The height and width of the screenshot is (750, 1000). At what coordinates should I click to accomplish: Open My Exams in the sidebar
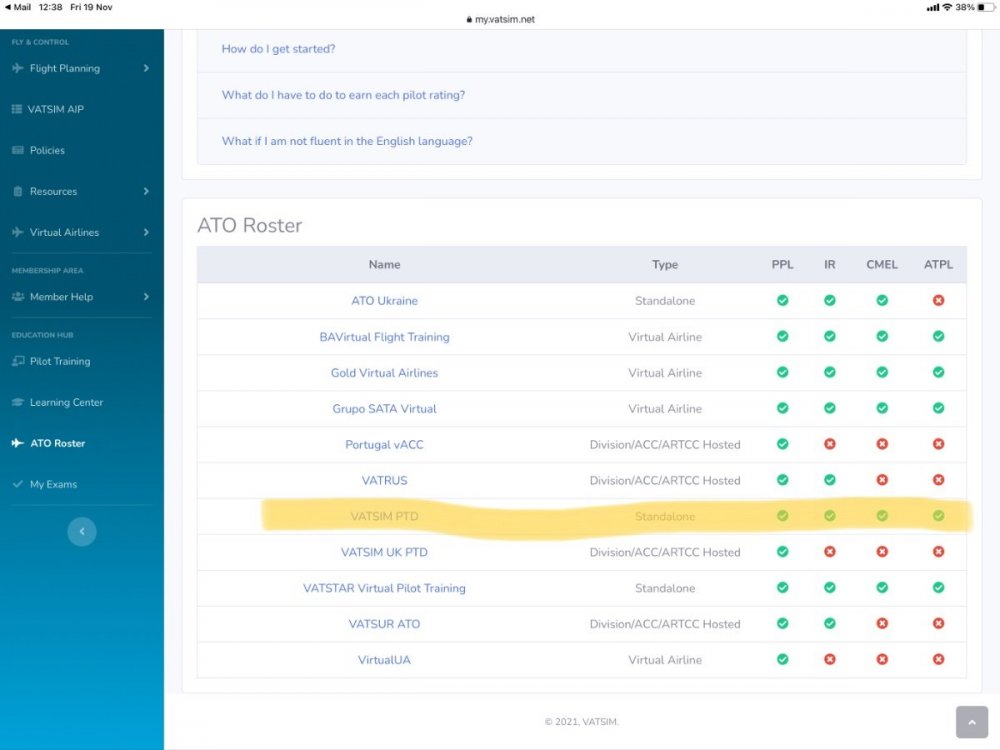coord(53,485)
